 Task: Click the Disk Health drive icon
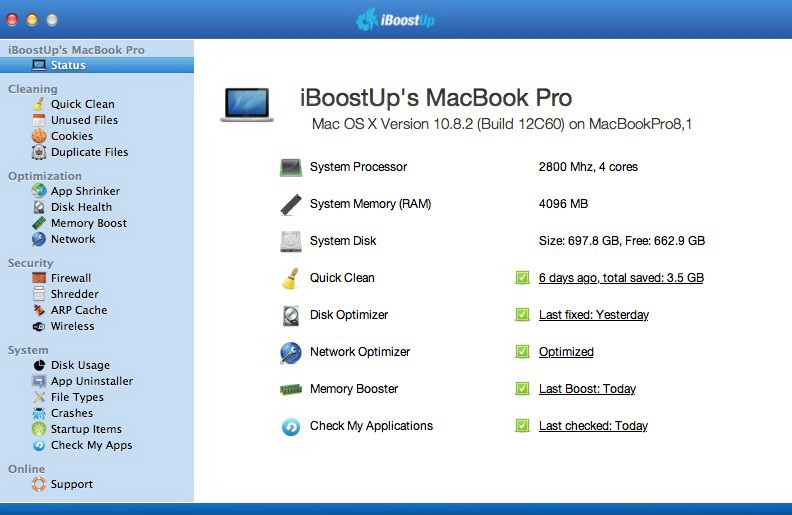click(x=39, y=207)
